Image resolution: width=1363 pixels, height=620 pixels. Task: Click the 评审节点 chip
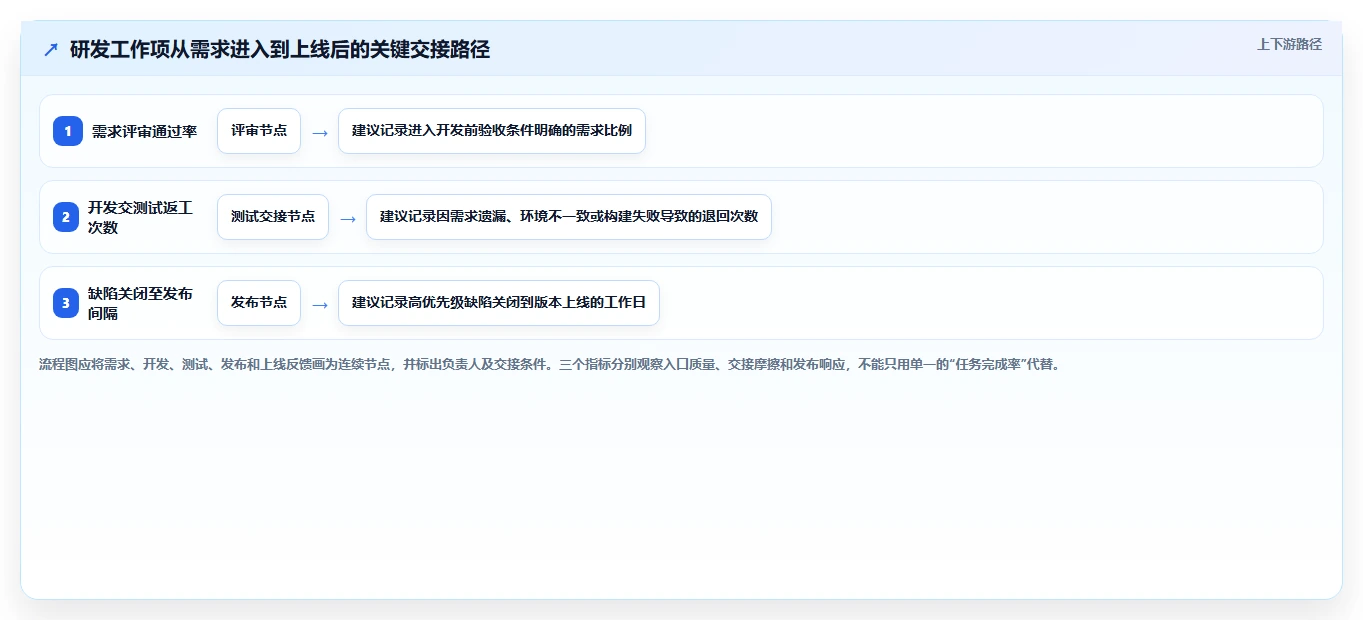pyautogui.click(x=259, y=131)
